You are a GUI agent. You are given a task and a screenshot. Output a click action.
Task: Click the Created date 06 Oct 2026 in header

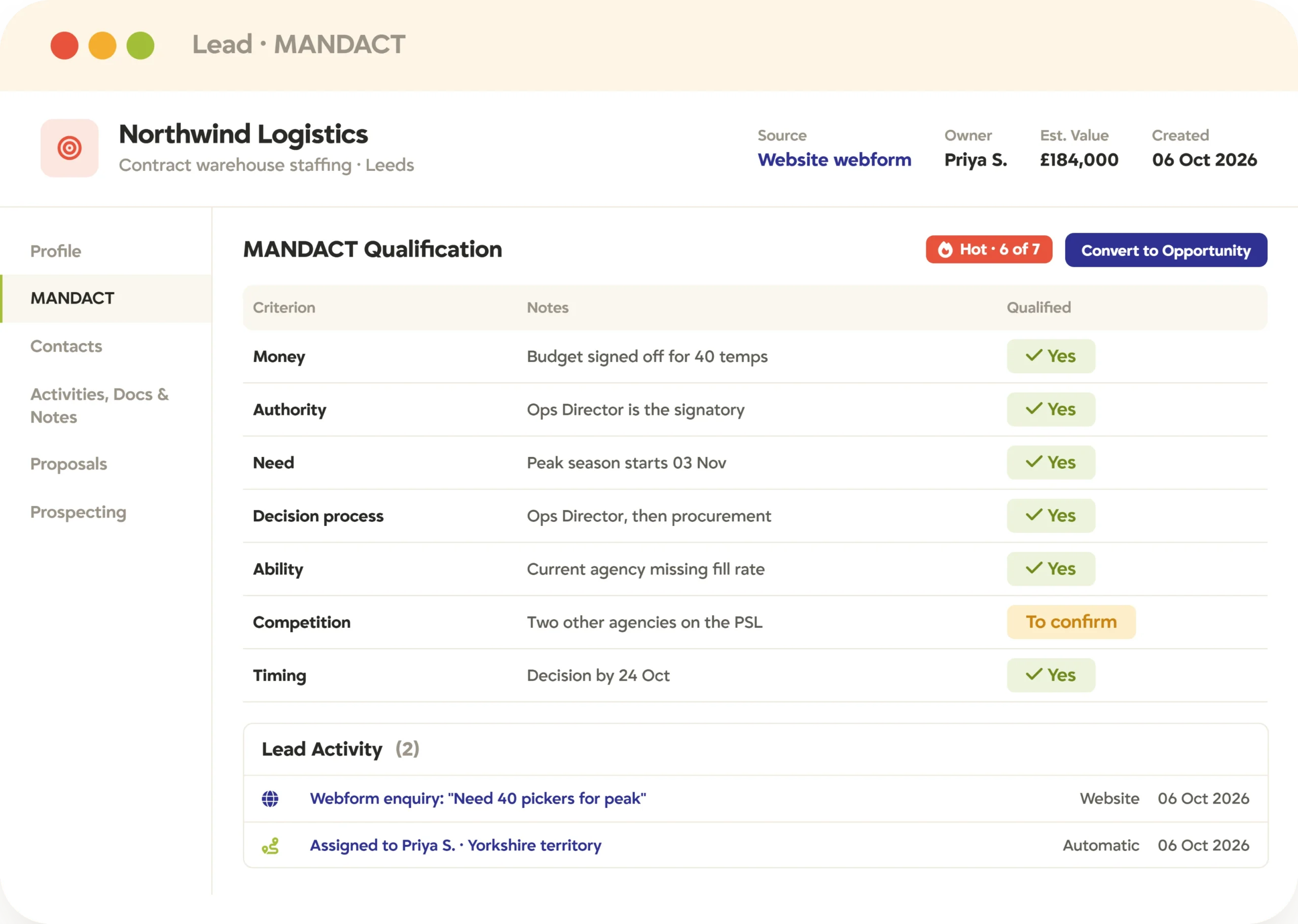coord(1205,160)
